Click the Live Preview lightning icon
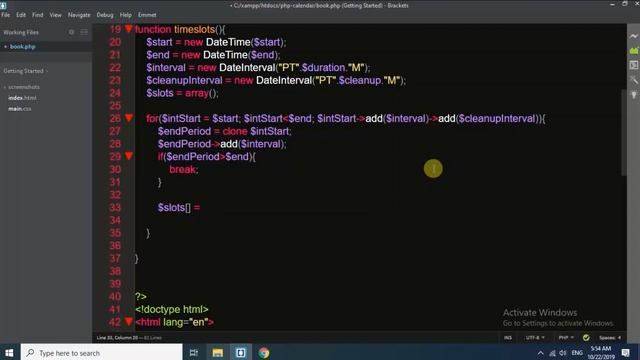This screenshot has width=640, height=360. [633, 36]
